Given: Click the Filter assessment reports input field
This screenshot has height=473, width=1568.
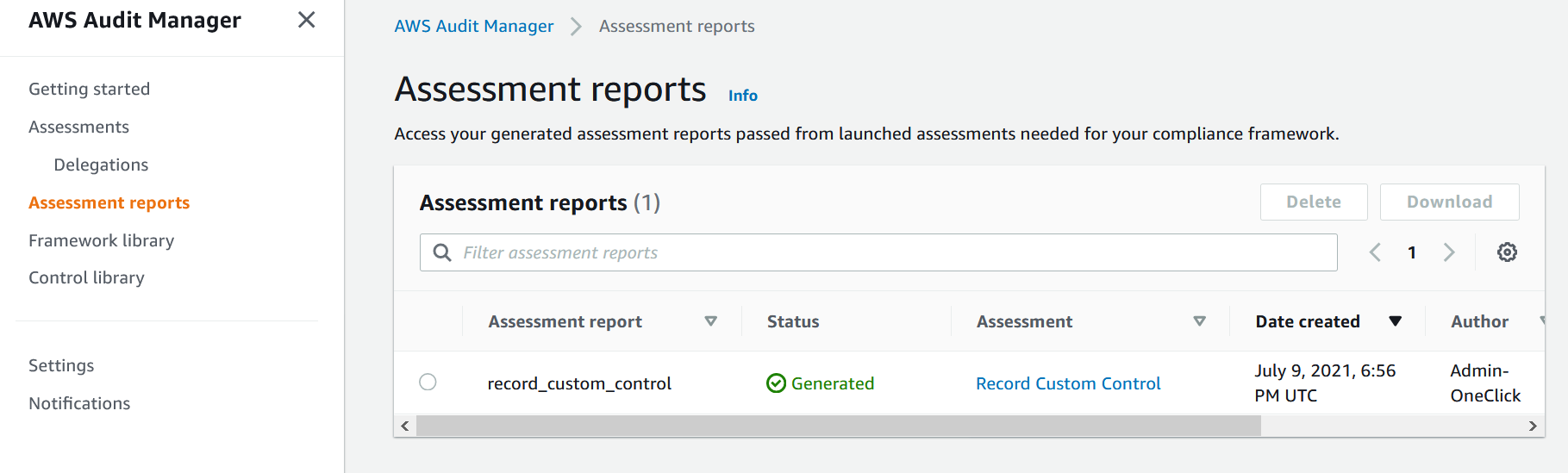Looking at the screenshot, I should coord(878,252).
